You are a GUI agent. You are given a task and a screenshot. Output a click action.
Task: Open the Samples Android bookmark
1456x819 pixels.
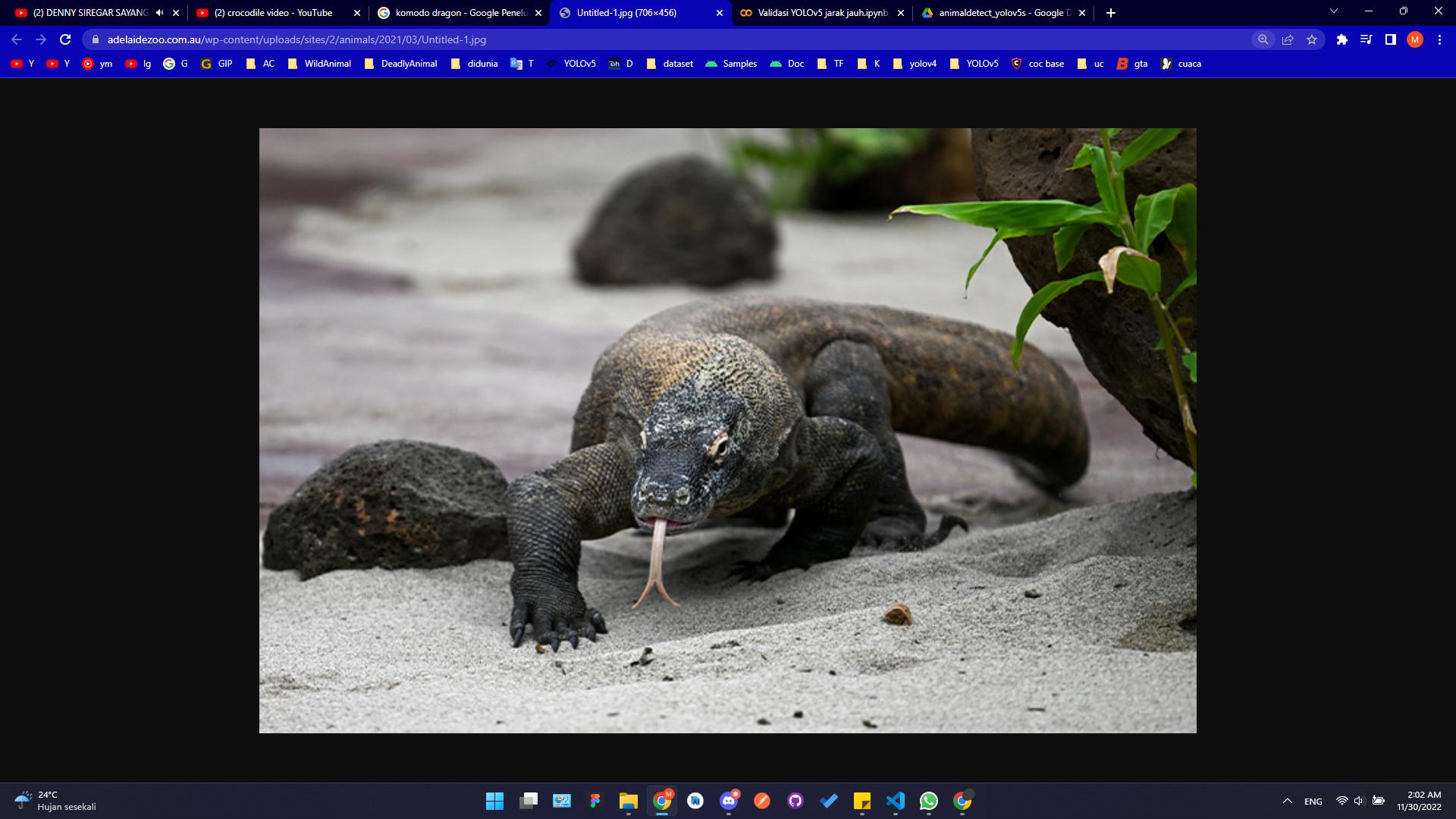click(731, 64)
